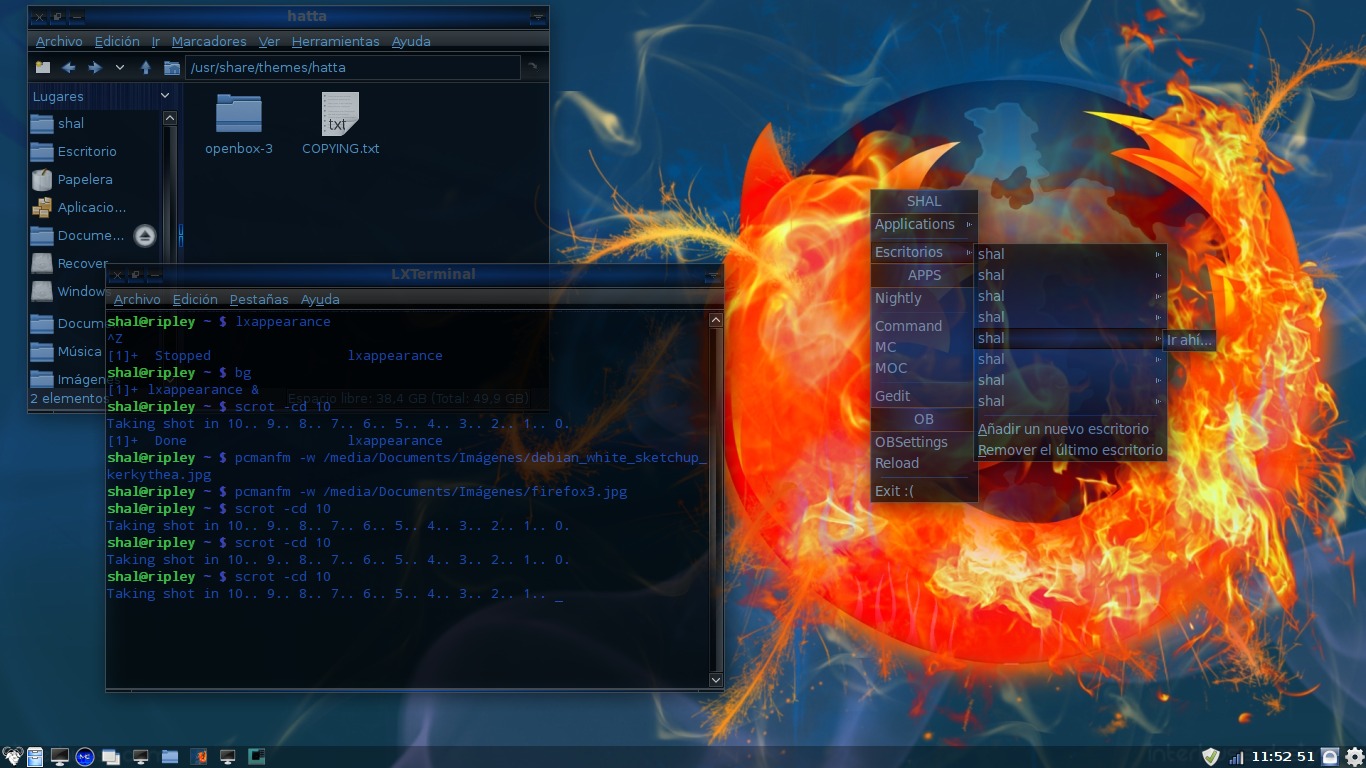Launch Gedit from Openbox menu
Screen dimensions: 1366x768
click(924, 396)
